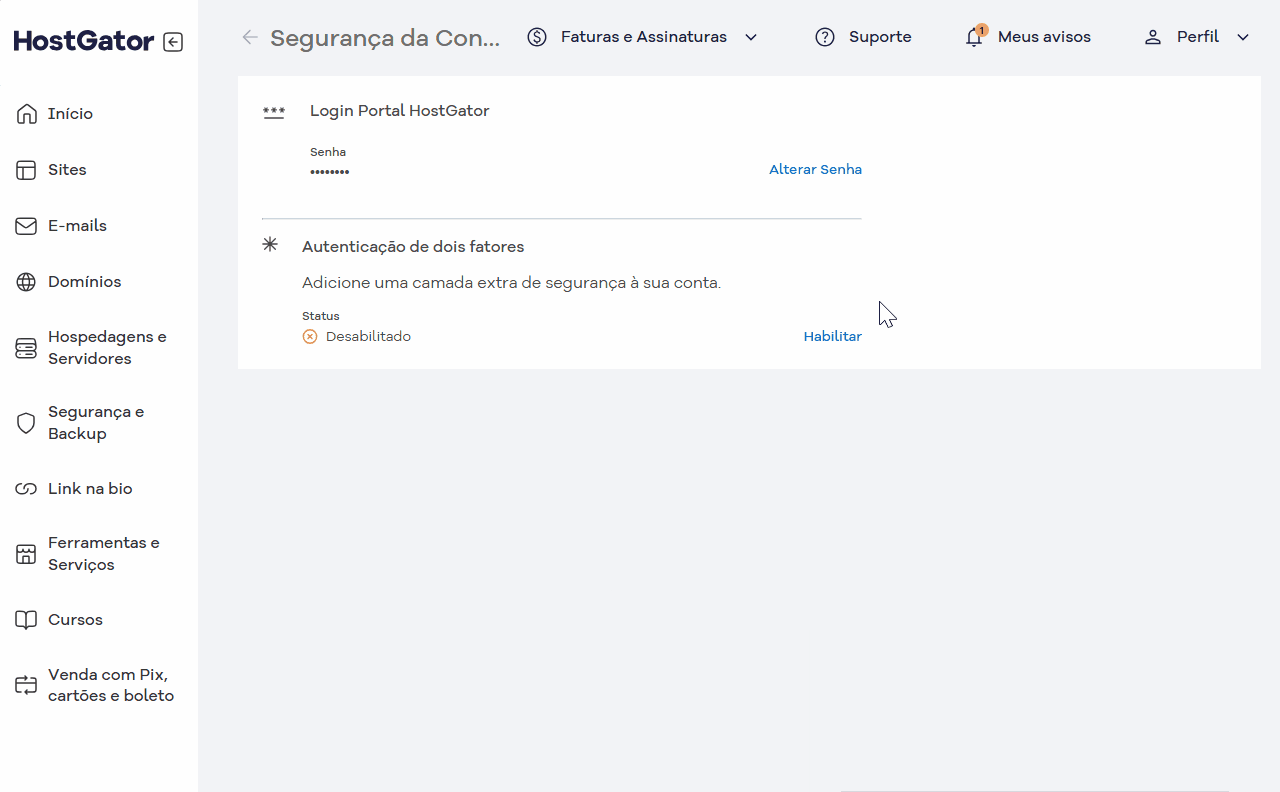1280x792 pixels.
Task: Click the password asterisks icon by Login Portal
Action: coord(274,112)
